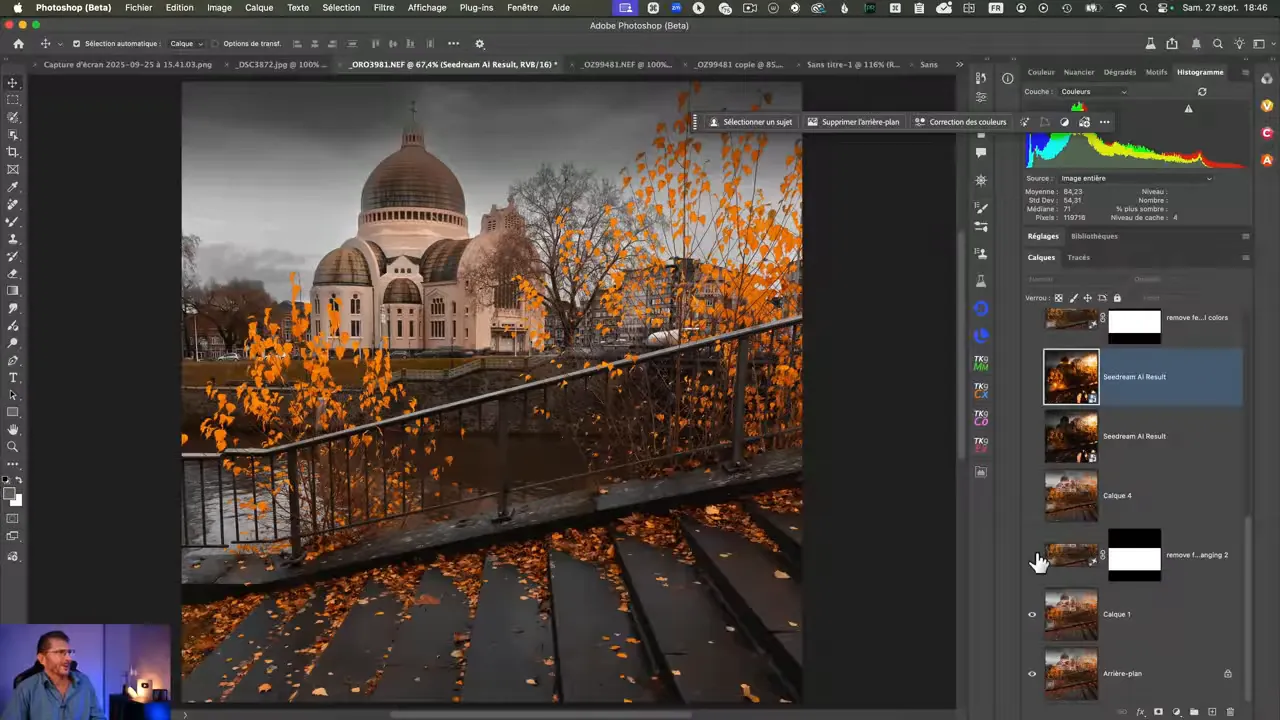Open the options bar gear settings
Screen dimensions: 1280x720
click(x=479, y=44)
